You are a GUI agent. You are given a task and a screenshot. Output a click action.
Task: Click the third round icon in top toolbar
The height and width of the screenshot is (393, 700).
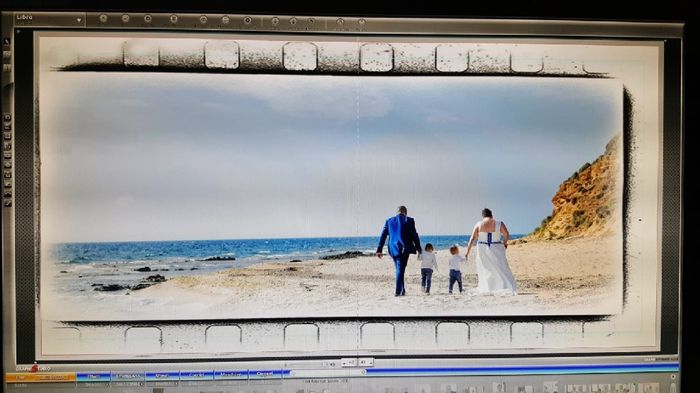[148, 19]
